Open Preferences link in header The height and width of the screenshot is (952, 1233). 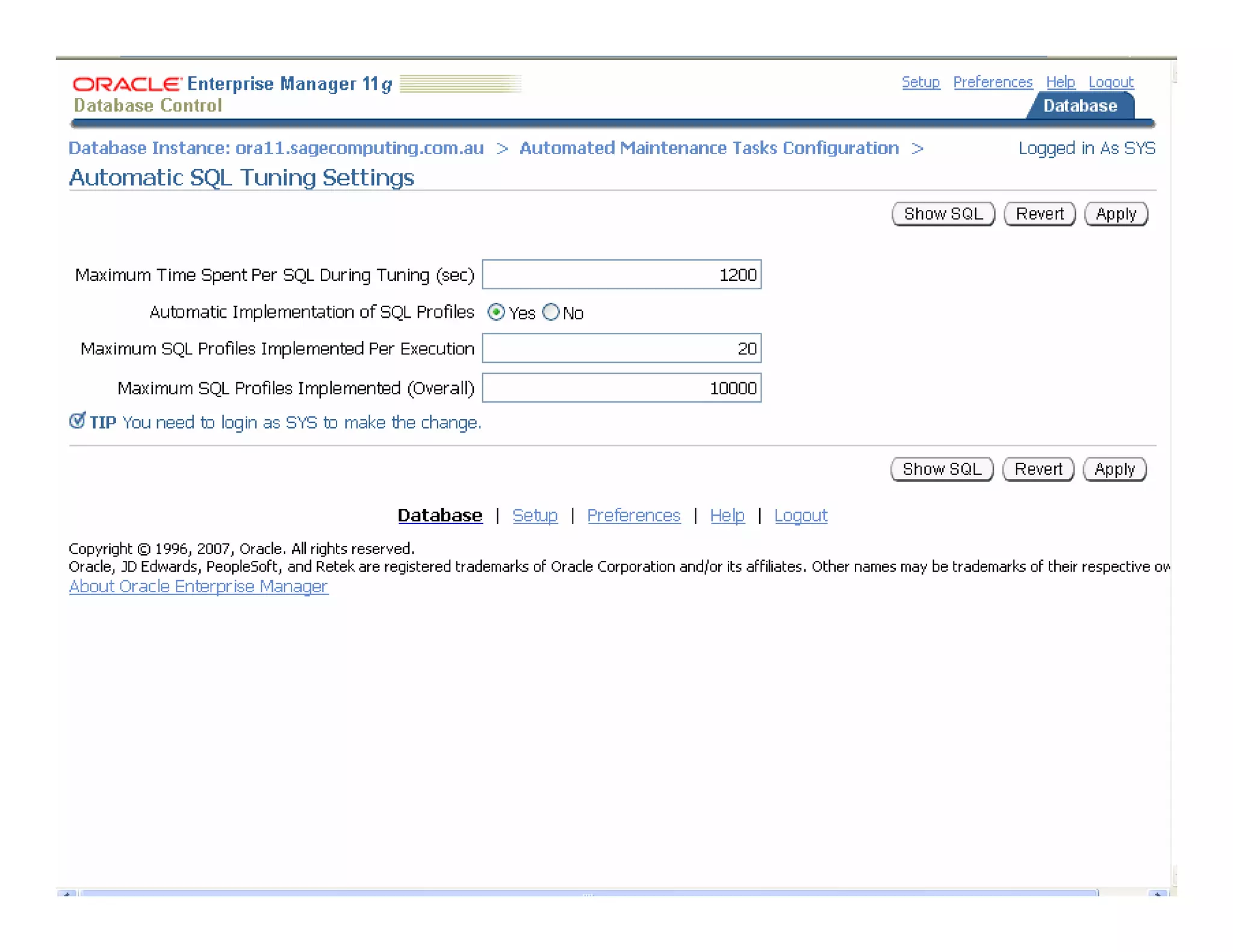pos(993,82)
